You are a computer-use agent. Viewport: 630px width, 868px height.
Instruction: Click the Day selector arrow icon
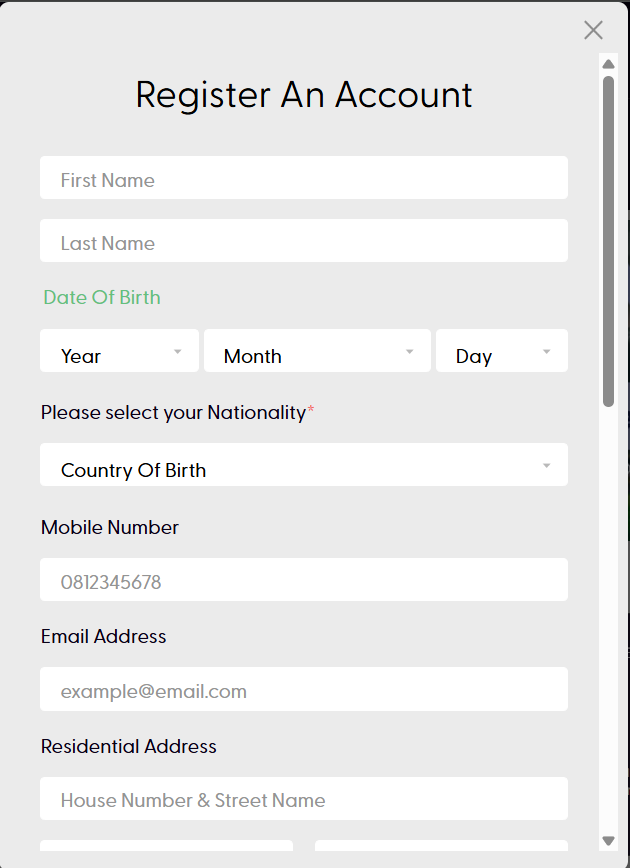[x=546, y=351]
